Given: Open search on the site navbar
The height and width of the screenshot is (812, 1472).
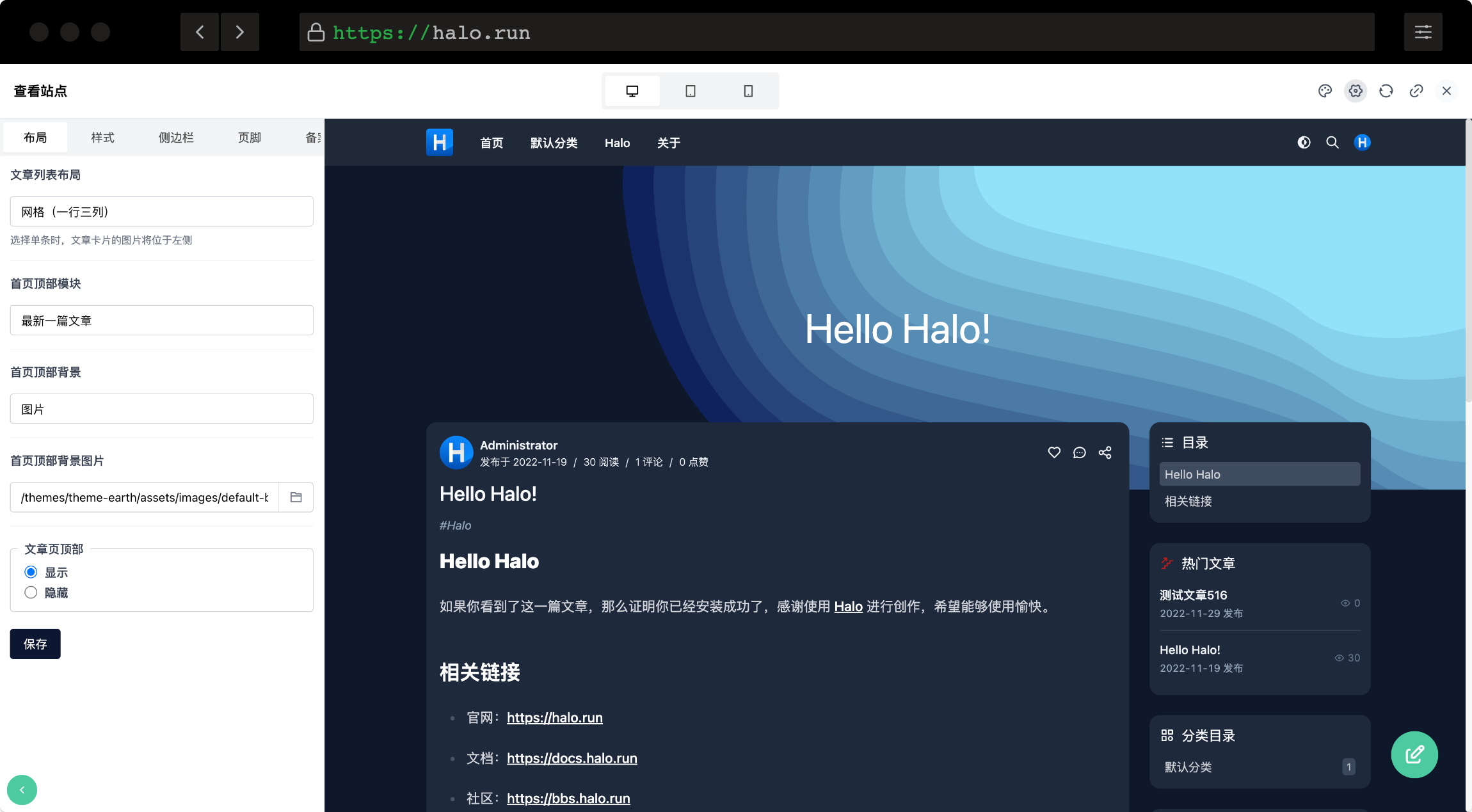Looking at the screenshot, I should [1332, 142].
